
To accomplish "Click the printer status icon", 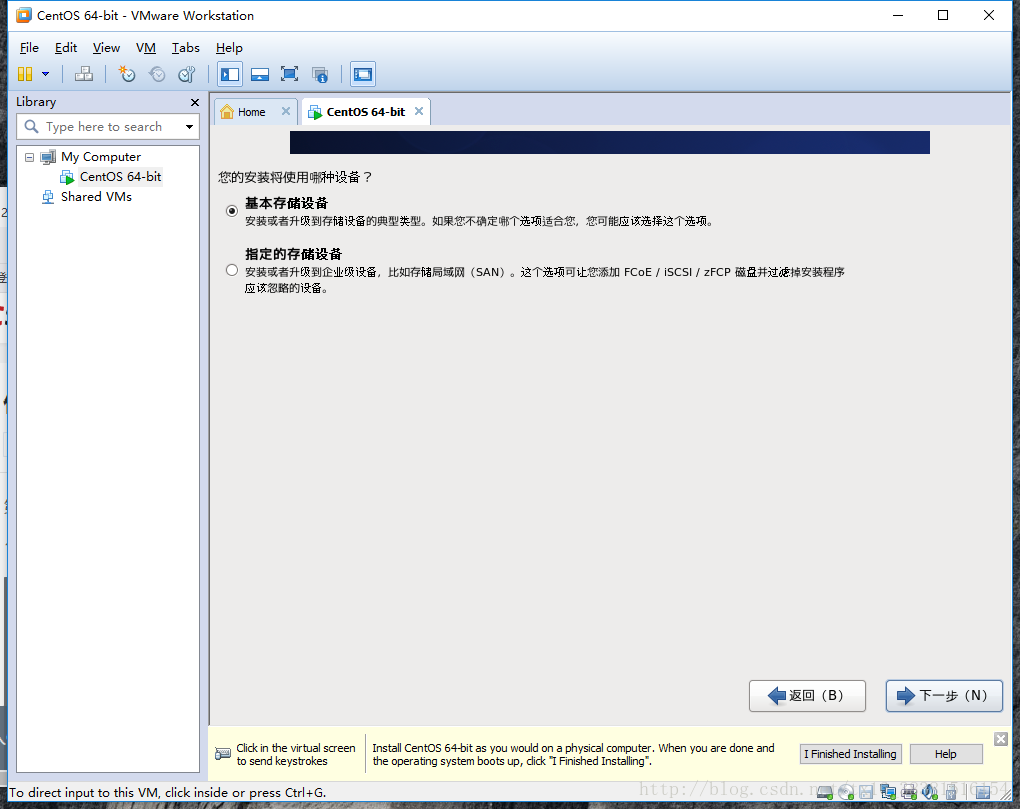I will pyautogui.click(x=909, y=792).
